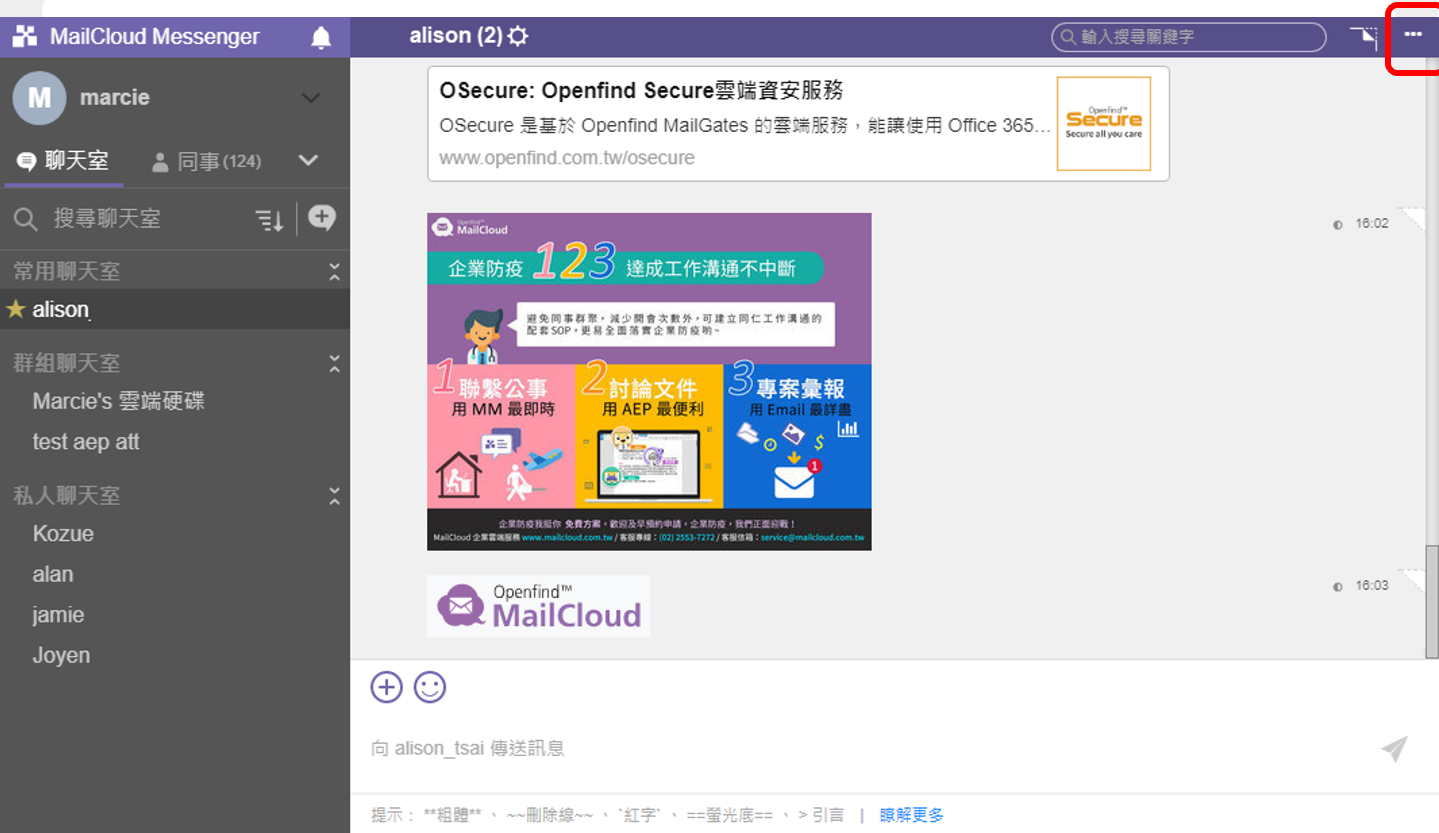Screen dimensions: 1439x833
Task: Select the alison favorite chat
Action: pos(175,309)
